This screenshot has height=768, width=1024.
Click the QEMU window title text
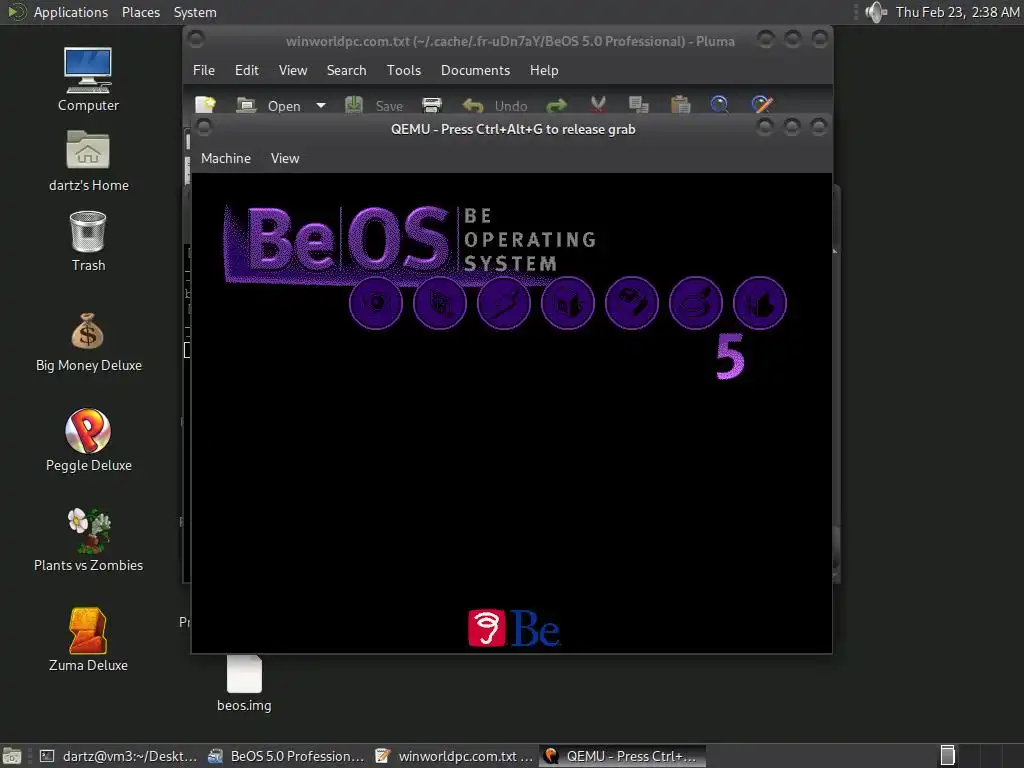click(x=513, y=129)
